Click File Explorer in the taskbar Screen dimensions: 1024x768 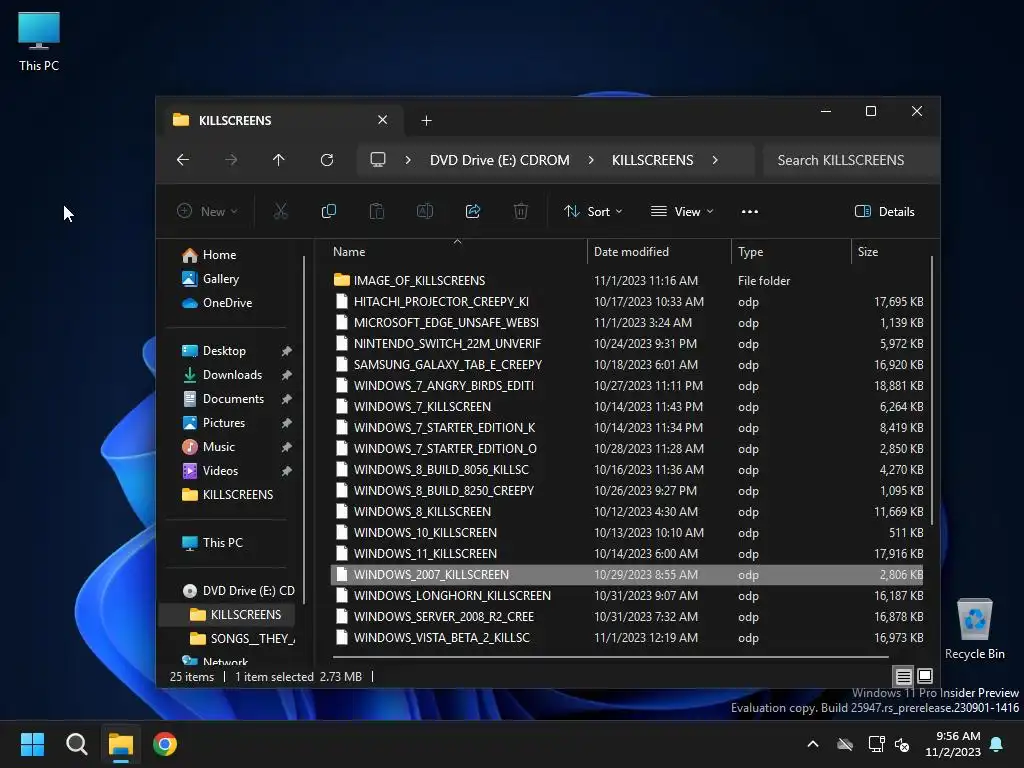[121, 744]
